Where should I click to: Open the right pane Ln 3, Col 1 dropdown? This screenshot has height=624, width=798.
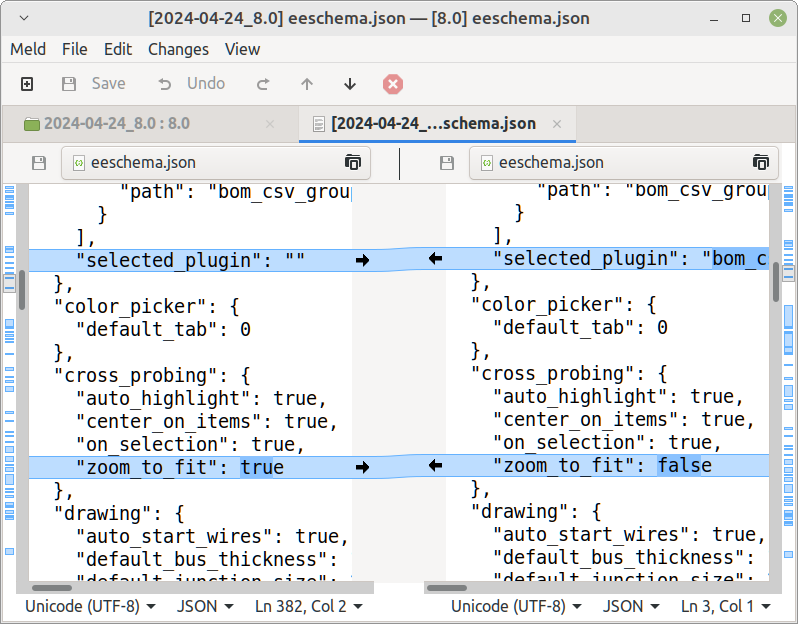(x=726, y=606)
